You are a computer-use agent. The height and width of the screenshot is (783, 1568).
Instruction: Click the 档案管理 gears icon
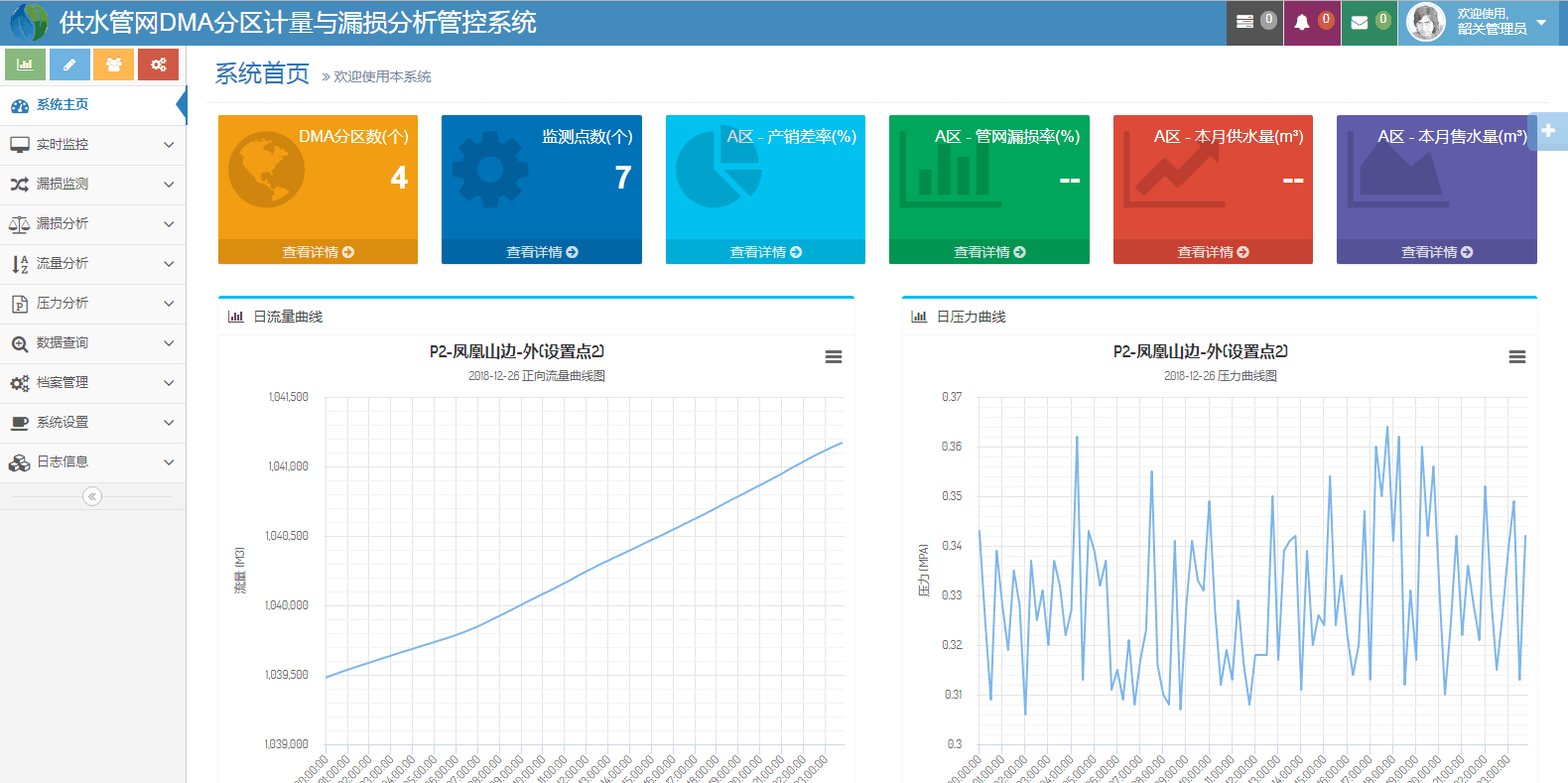19,384
